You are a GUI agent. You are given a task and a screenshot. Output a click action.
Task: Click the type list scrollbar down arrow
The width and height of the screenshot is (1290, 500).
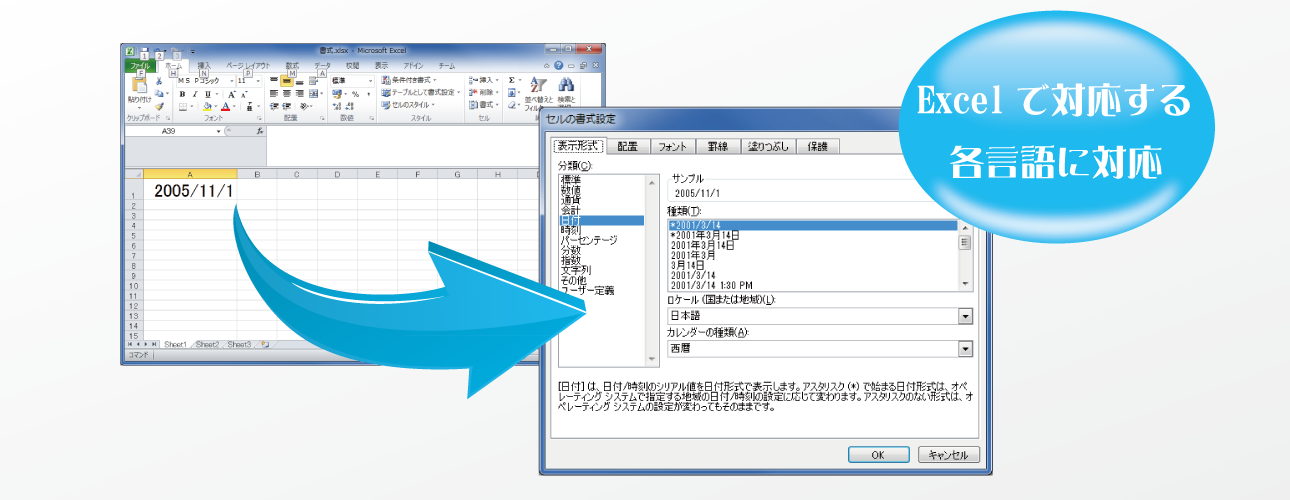point(965,285)
